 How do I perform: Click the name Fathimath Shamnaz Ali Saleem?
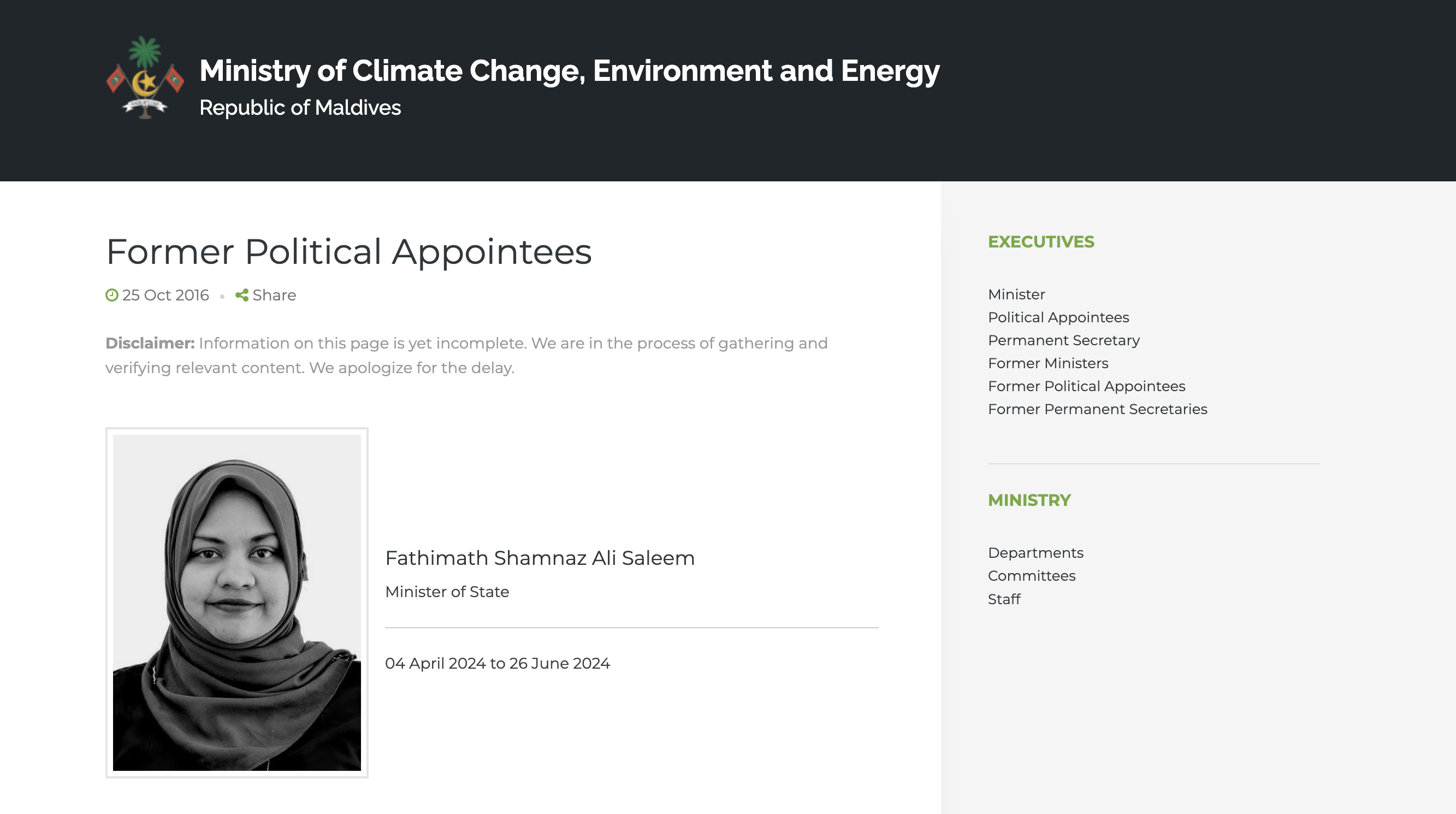click(540, 558)
